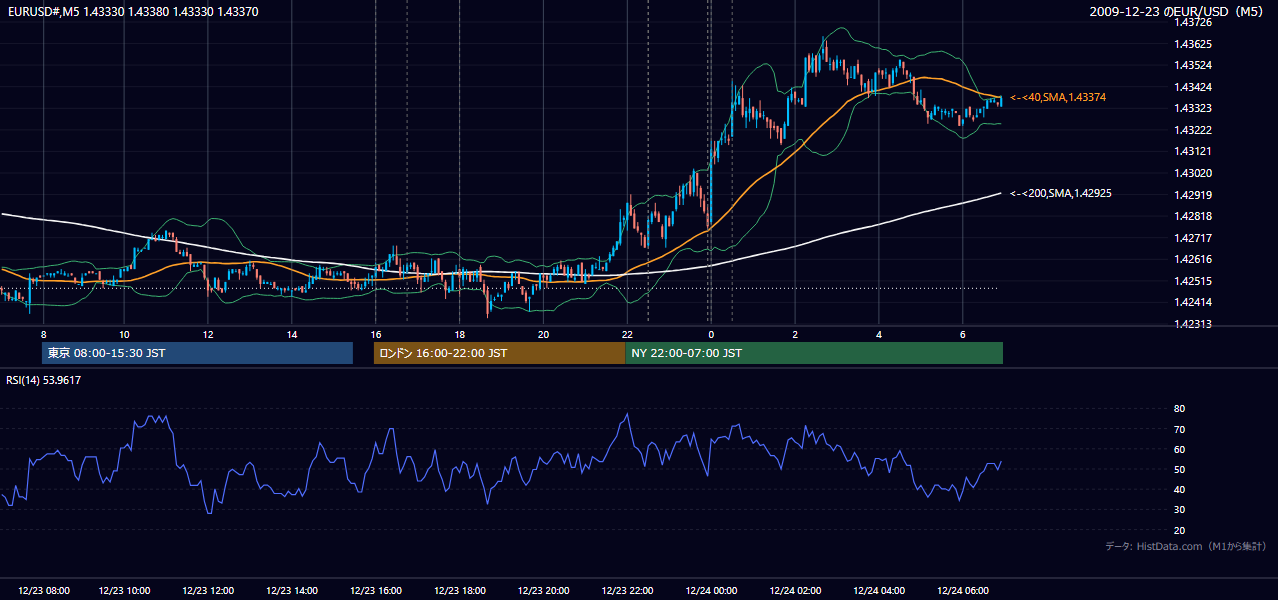Click price axis value 1.43726

click(x=1193, y=22)
